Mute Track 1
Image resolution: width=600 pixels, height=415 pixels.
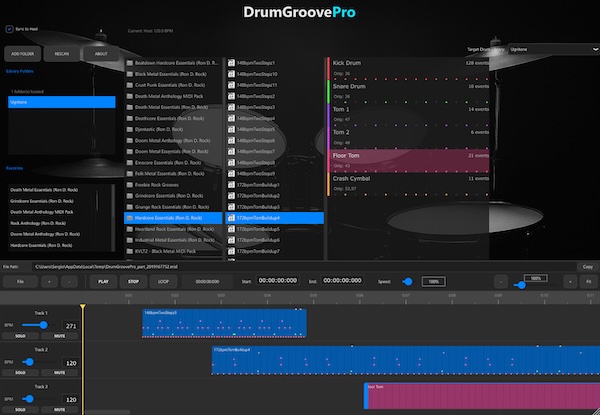59,336
